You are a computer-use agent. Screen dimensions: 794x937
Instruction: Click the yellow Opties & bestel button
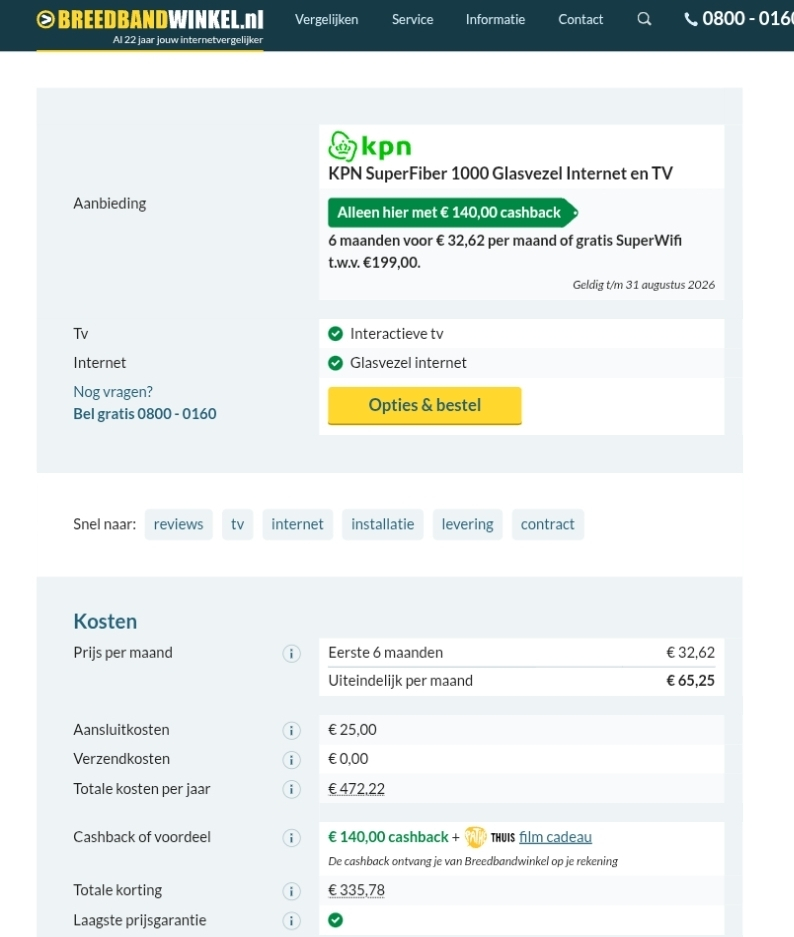click(425, 406)
